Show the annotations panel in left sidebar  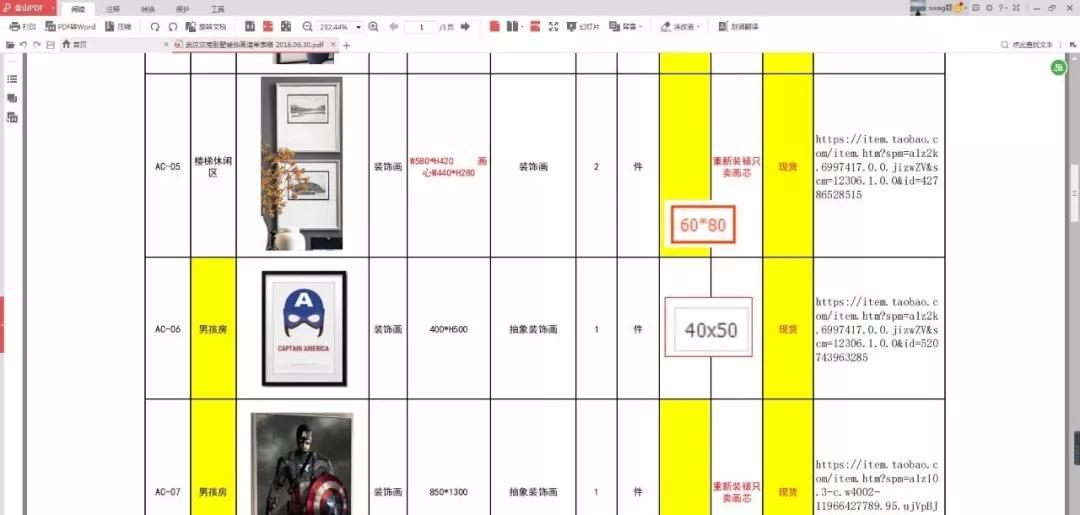[x=12, y=98]
